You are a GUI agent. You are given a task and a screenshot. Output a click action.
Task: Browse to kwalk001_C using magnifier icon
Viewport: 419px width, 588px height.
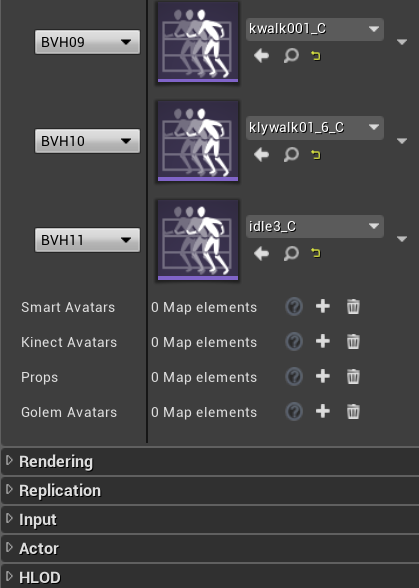pos(291,56)
